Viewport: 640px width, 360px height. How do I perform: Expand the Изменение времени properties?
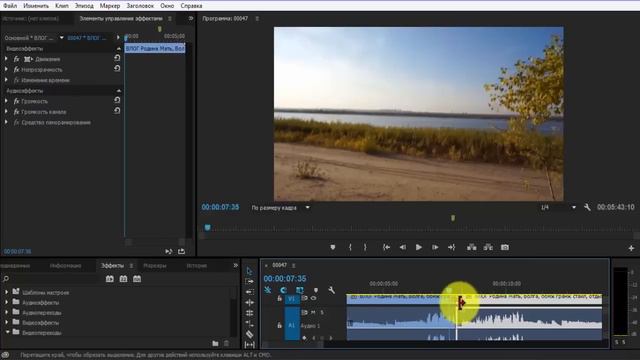click(6, 80)
